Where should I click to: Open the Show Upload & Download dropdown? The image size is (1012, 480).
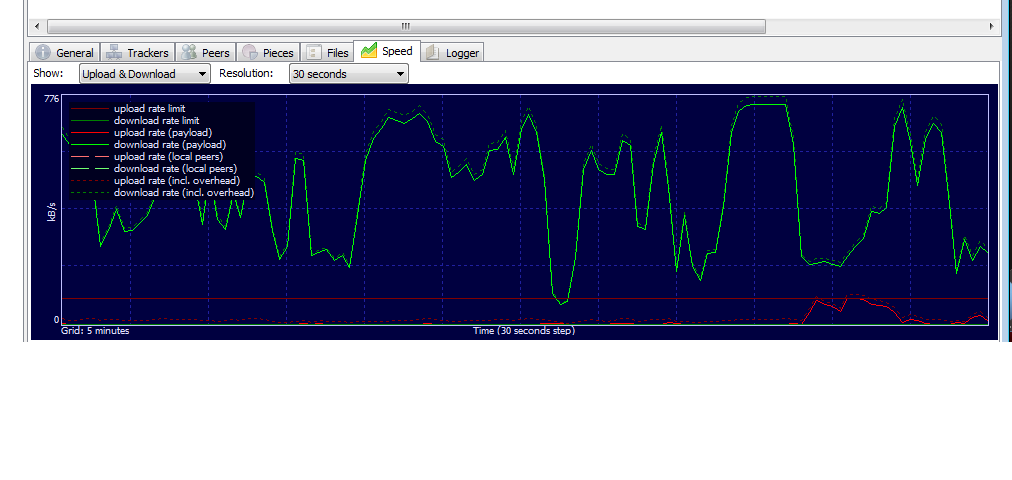[x=145, y=74]
